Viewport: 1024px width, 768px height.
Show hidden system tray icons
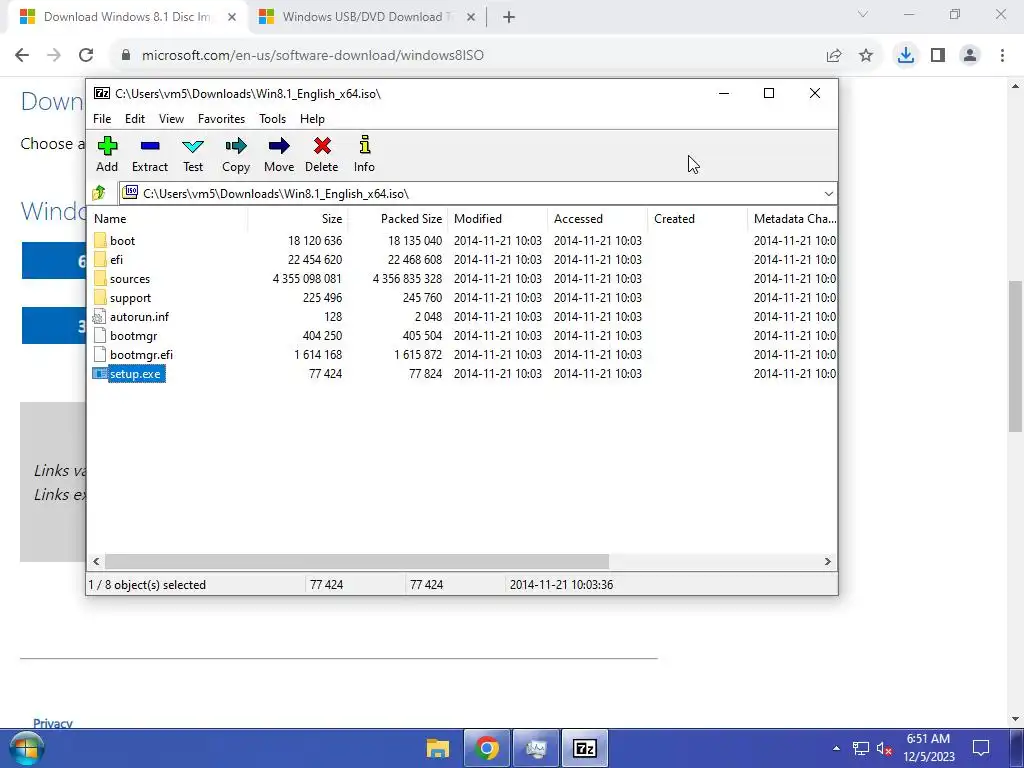pos(837,748)
